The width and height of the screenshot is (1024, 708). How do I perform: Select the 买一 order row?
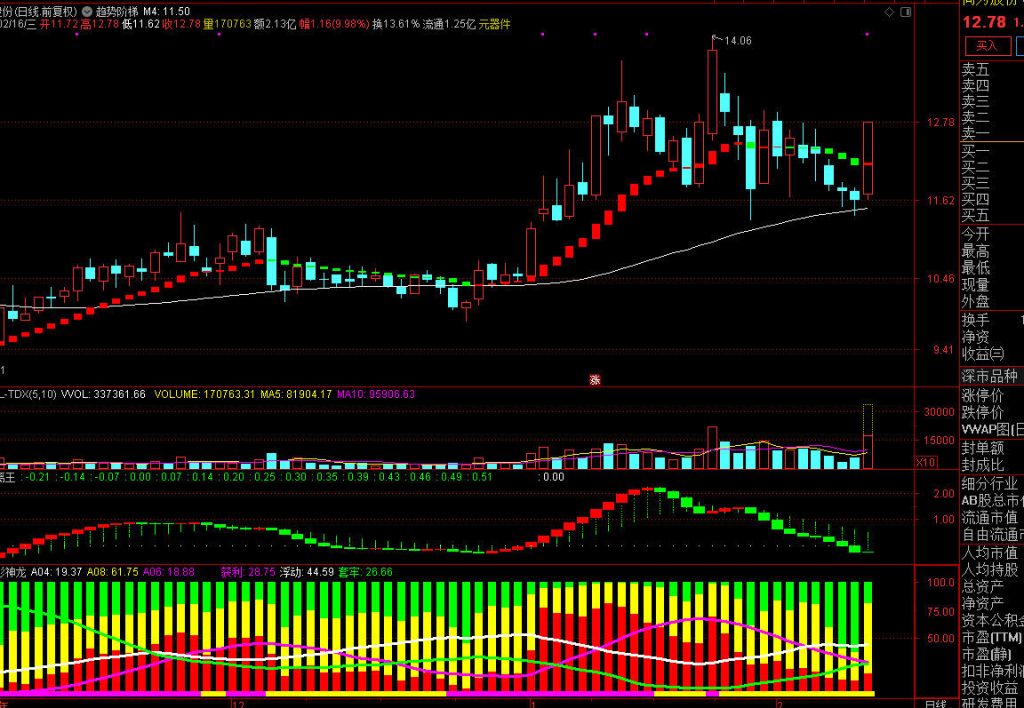point(976,151)
